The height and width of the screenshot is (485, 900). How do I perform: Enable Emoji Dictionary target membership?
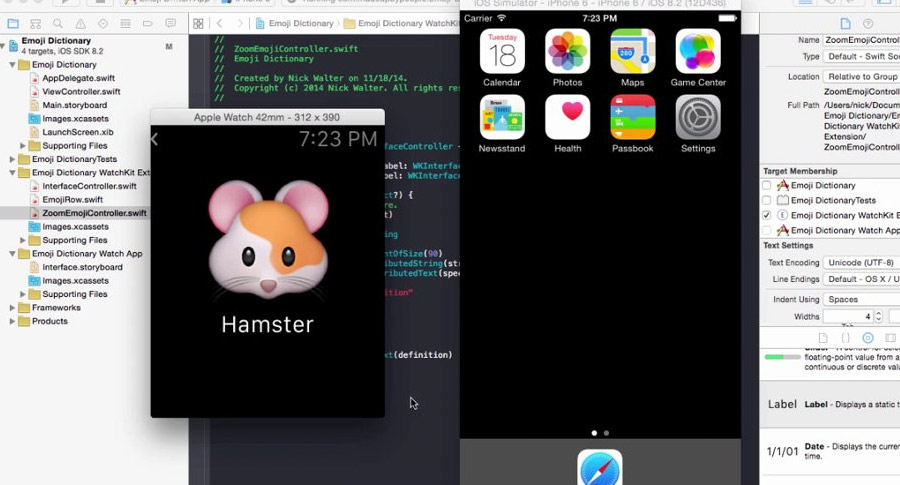pos(766,185)
